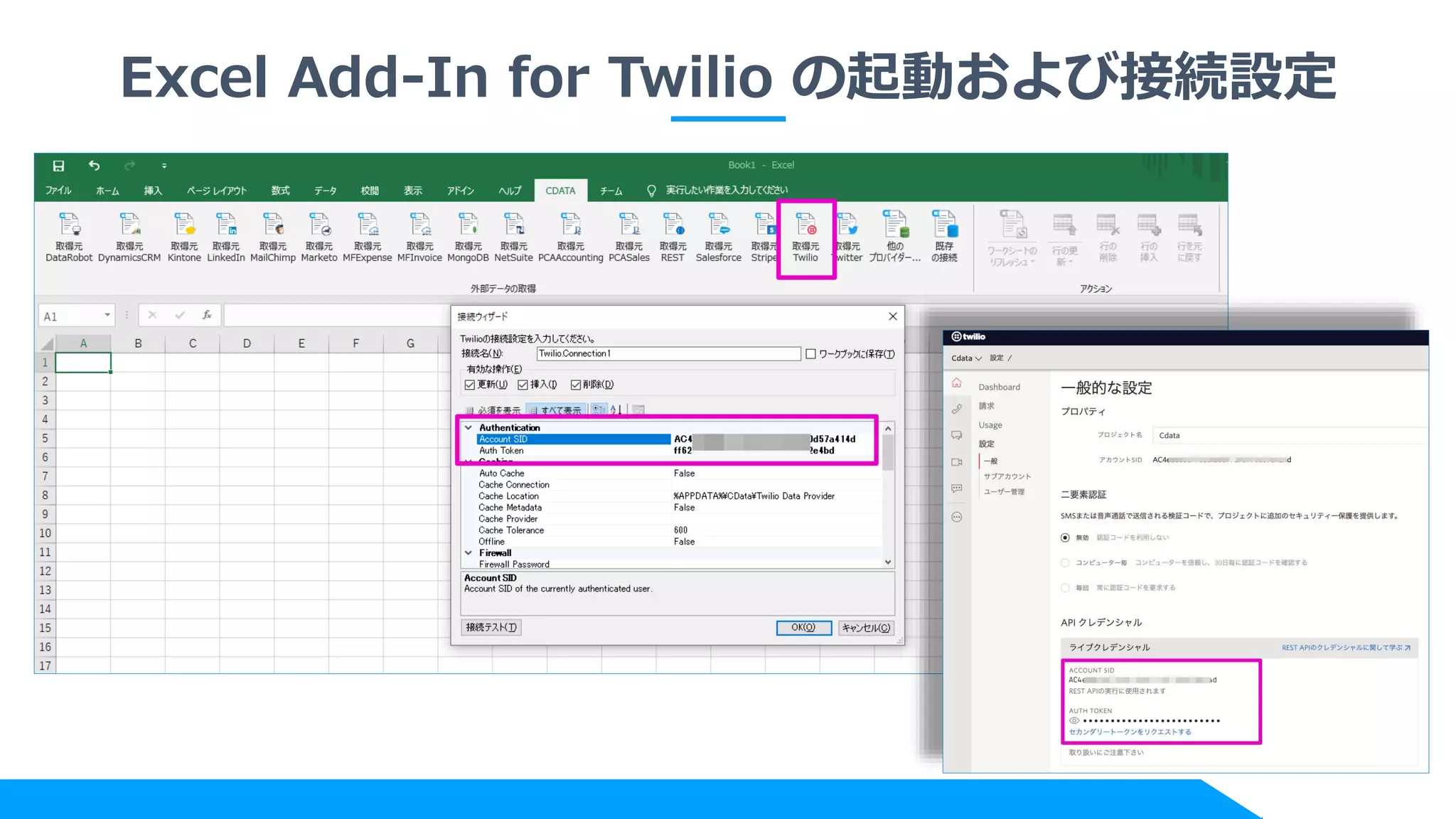
Task: Click scrollbar down arrow in property grid
Action: click(x=888, y=562)
